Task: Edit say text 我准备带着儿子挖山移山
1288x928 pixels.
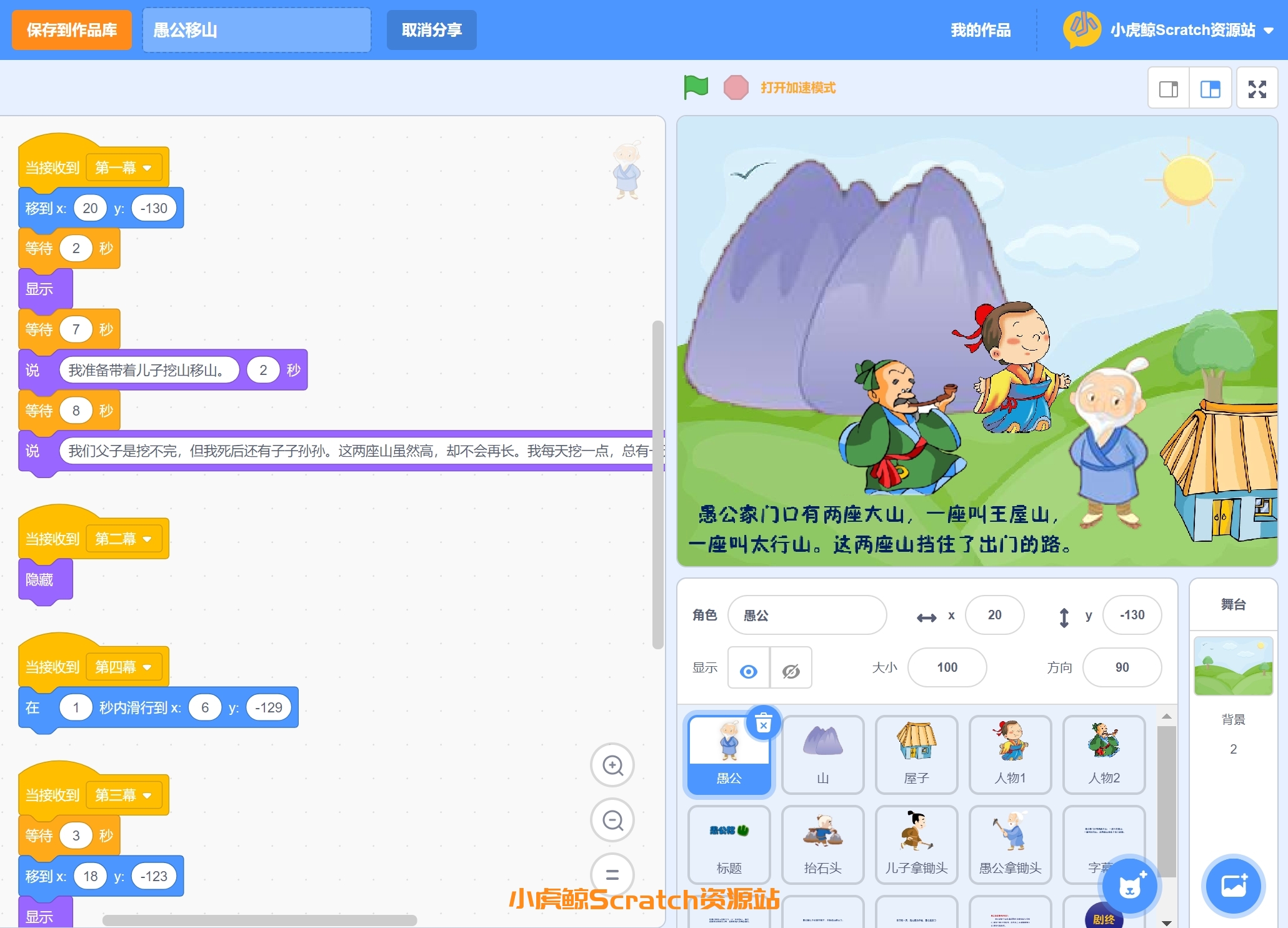Action: [149, 370]
